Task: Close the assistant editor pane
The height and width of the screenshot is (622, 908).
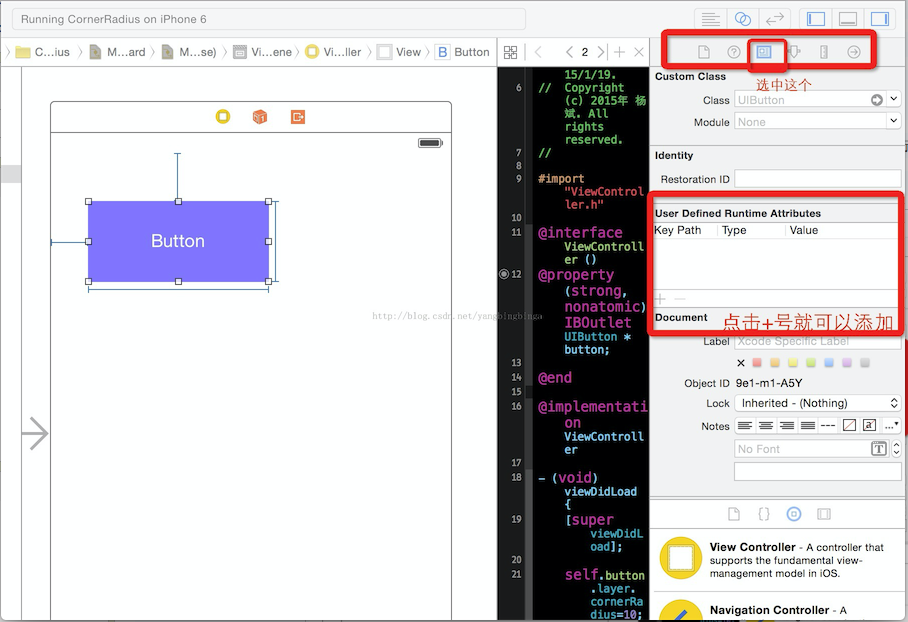Action: tap(639, 52)
